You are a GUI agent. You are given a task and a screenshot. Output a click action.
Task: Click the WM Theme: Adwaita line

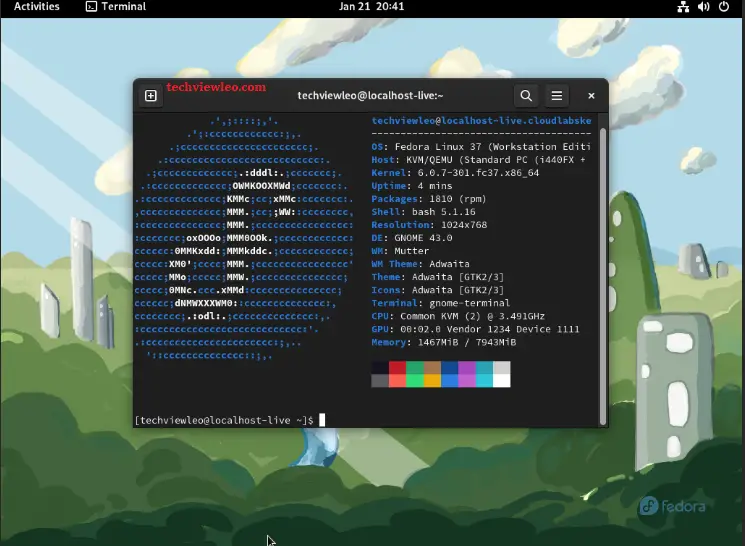420,264
